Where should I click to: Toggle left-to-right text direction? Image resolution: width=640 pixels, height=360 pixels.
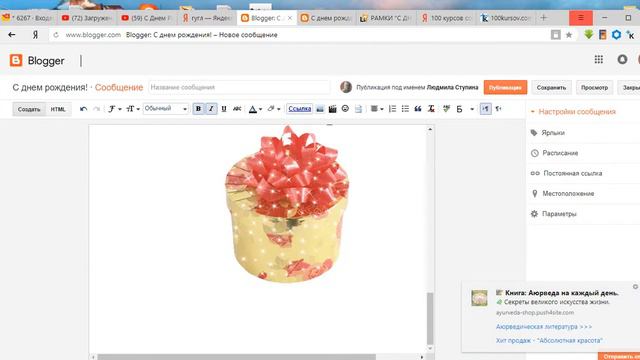point(485,109)
